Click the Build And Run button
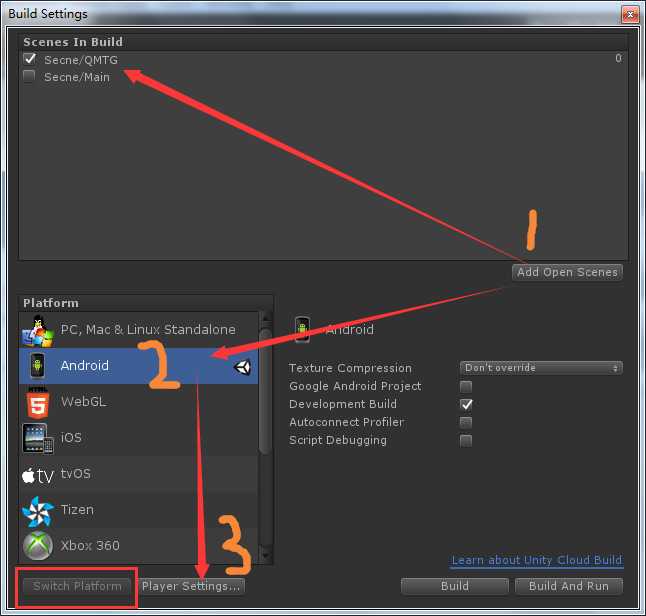This screenshot has width=646, height=616. coord(569,586)
